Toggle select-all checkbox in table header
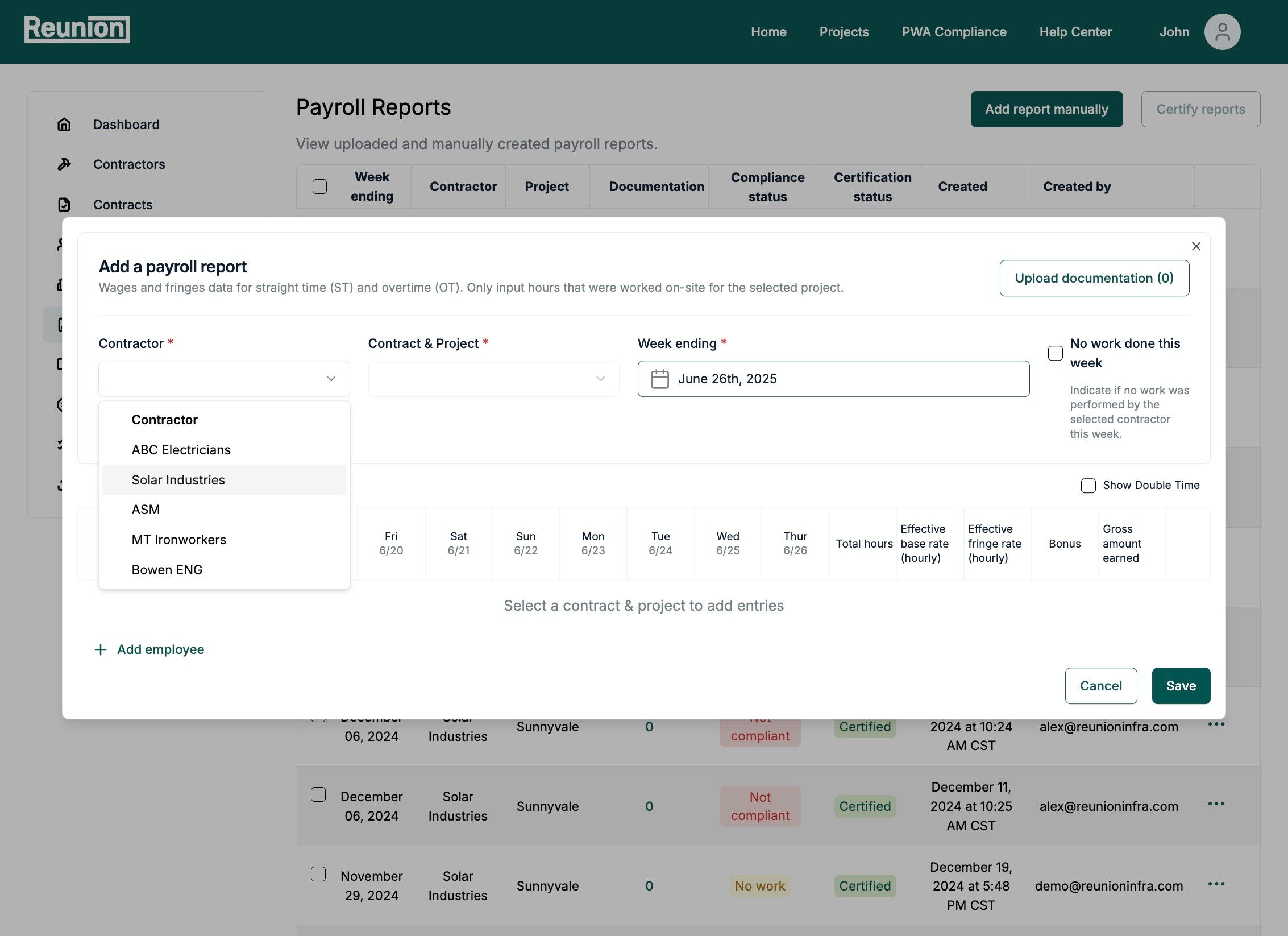1288x936 pixels. [320, 187]
